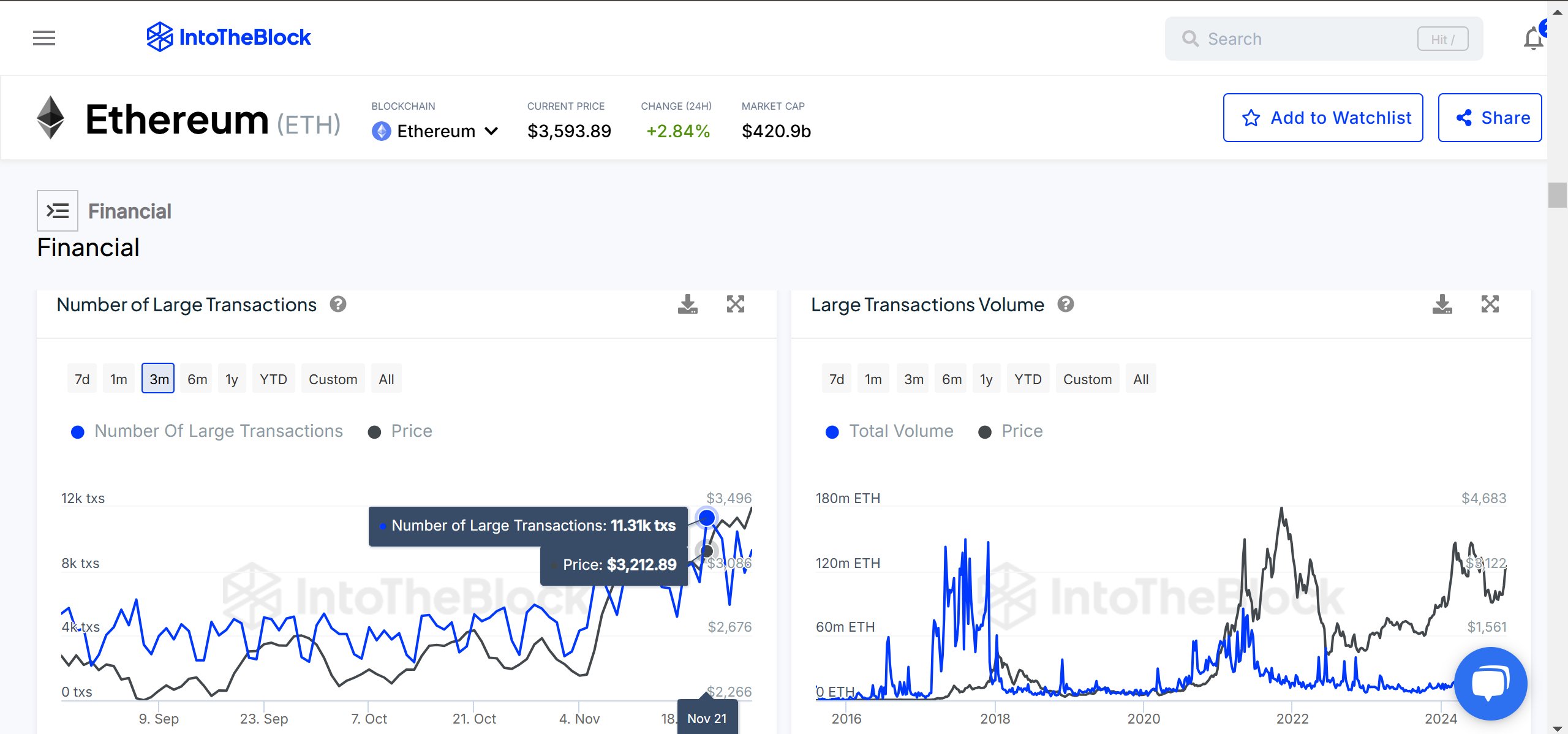Download Number of Large Transactions chart data
Image resolution: width=1568 pixels, height=734 pixels.
pyautogui.click(x=688, y=305)
